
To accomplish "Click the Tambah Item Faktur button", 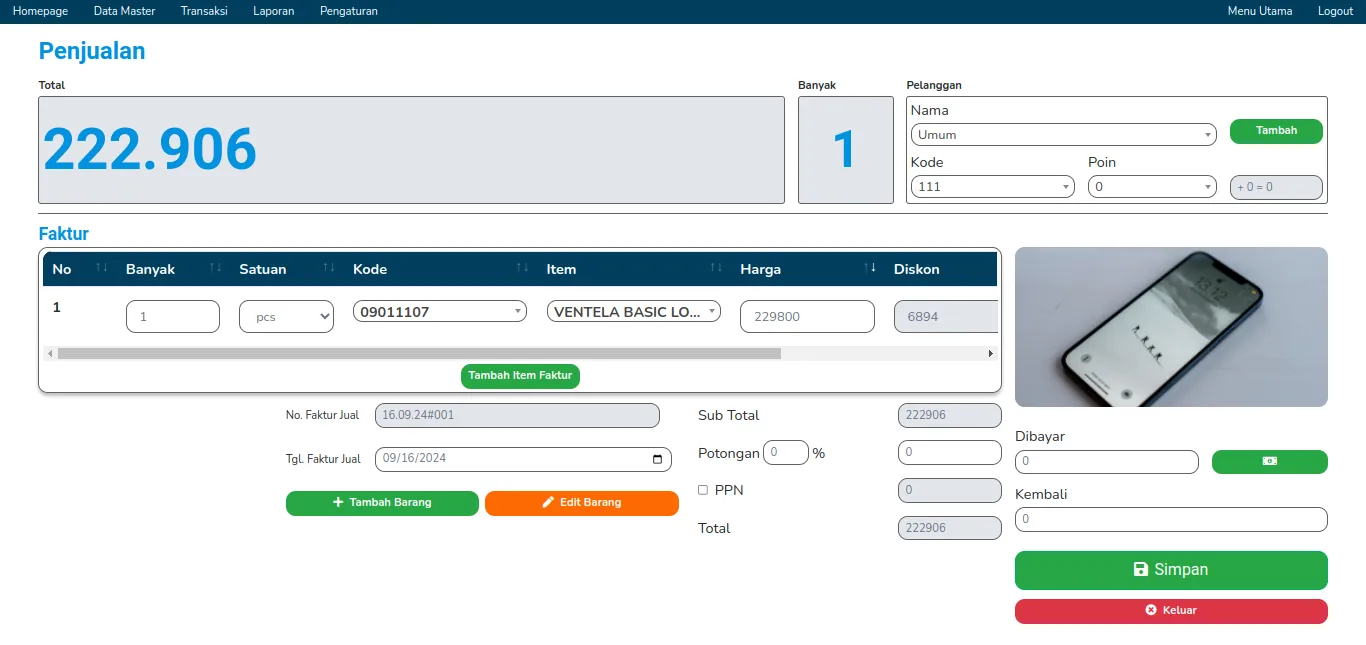I will (x=520, y=376).
